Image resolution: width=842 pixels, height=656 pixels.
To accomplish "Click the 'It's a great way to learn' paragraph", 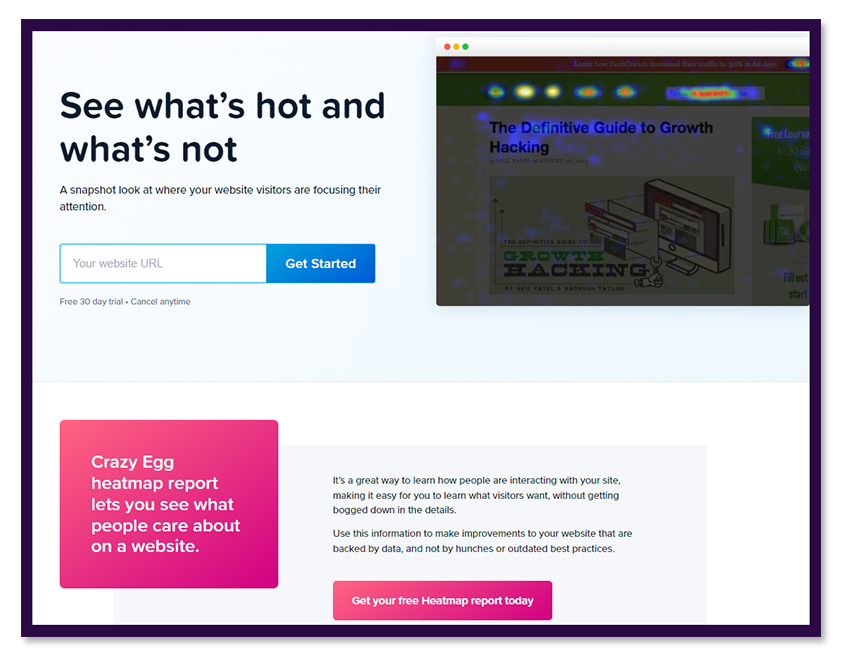I will 476,495.
